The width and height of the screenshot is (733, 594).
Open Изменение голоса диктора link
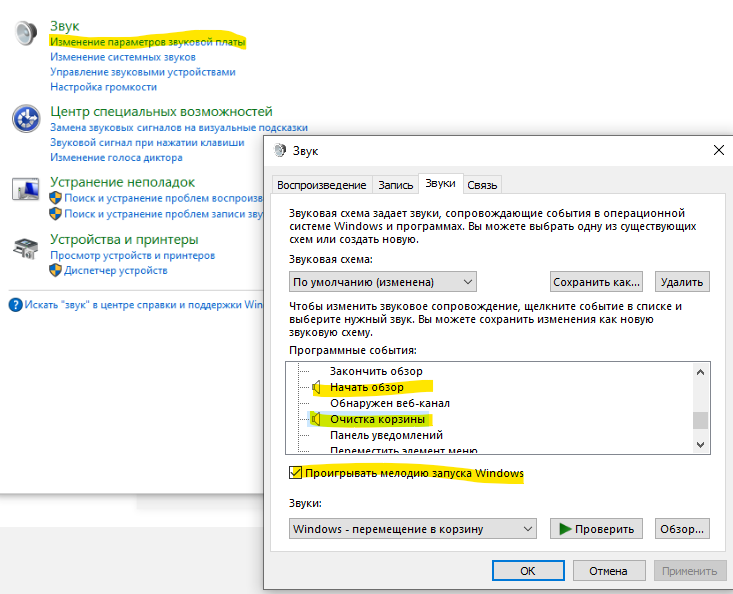(116, 157)
